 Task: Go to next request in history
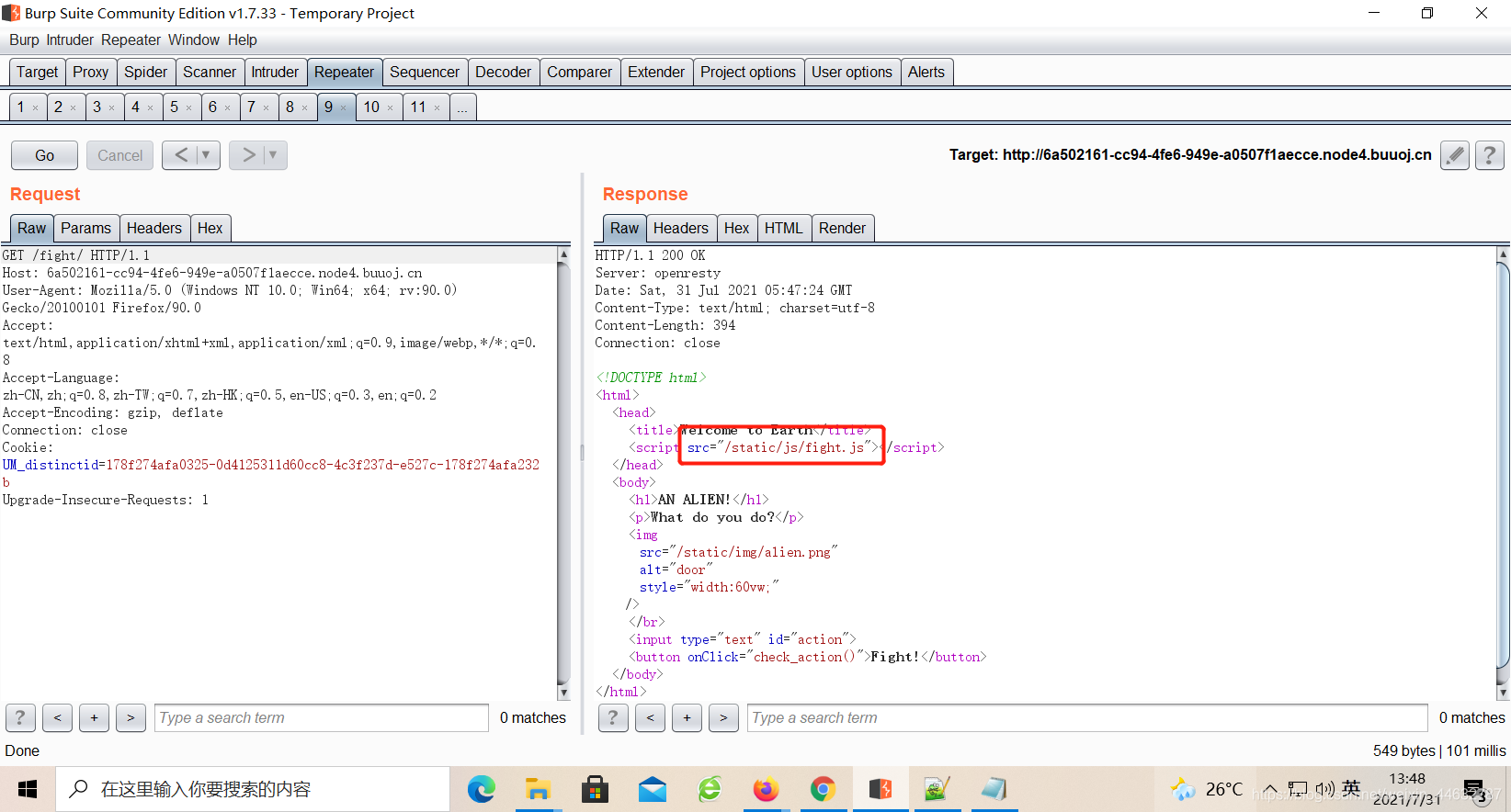[x=248, y=155]
